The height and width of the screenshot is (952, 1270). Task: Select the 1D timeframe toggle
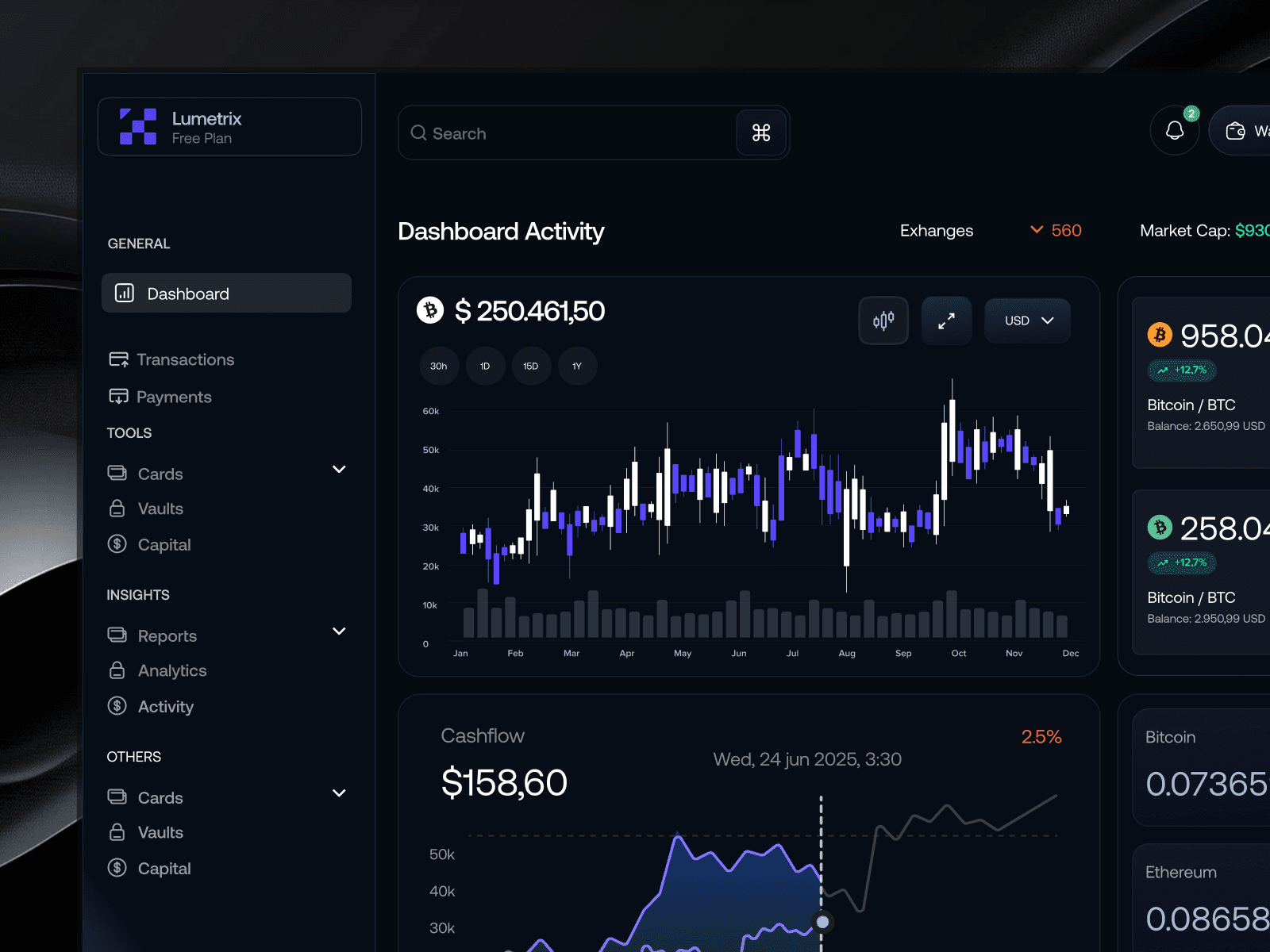coord(485,366)
